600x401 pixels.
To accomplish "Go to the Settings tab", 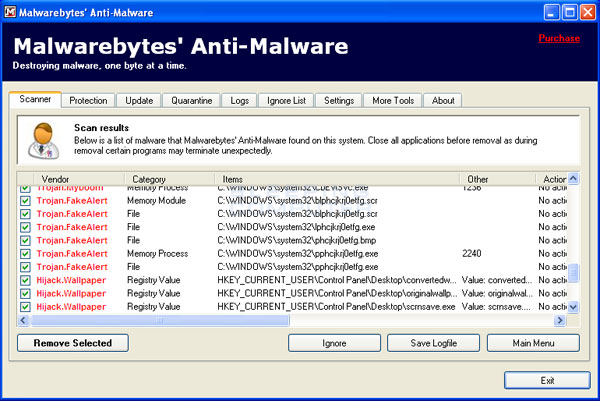I will click(339, 101).
